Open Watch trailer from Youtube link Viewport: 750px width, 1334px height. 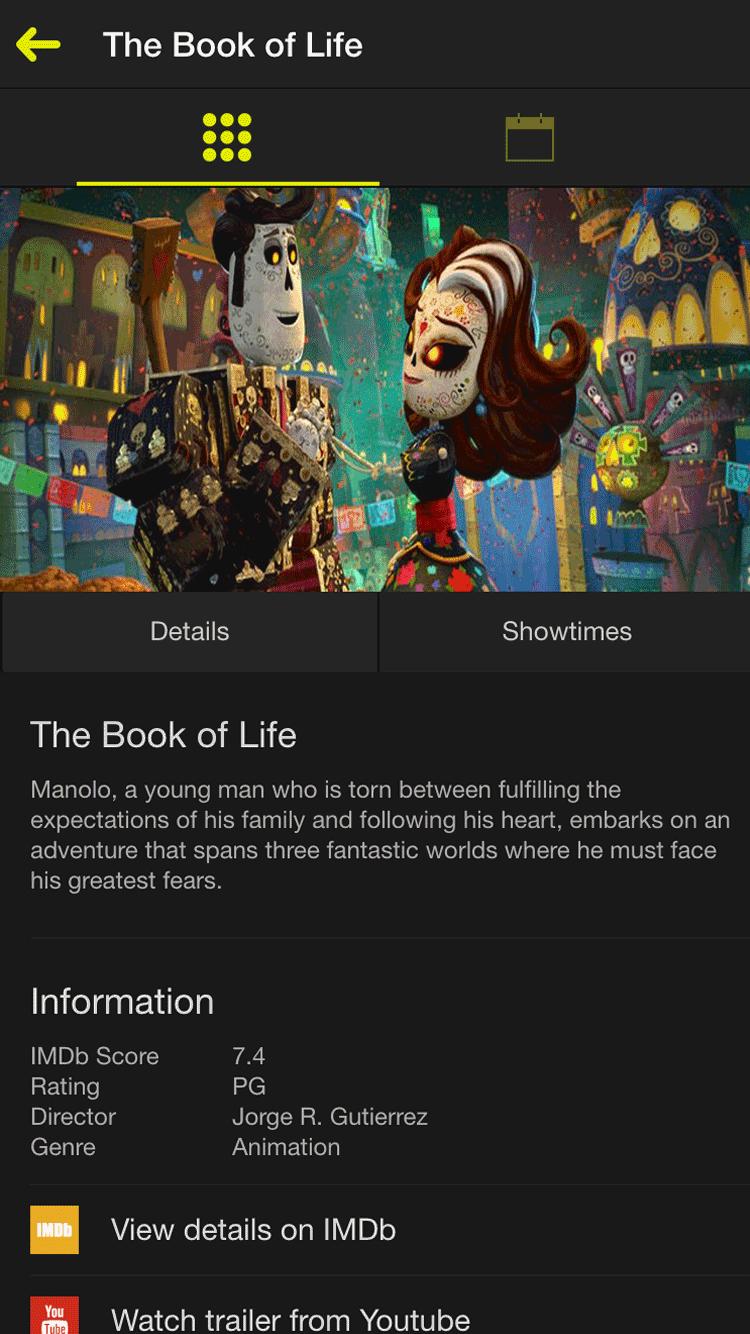[290, 1319]
